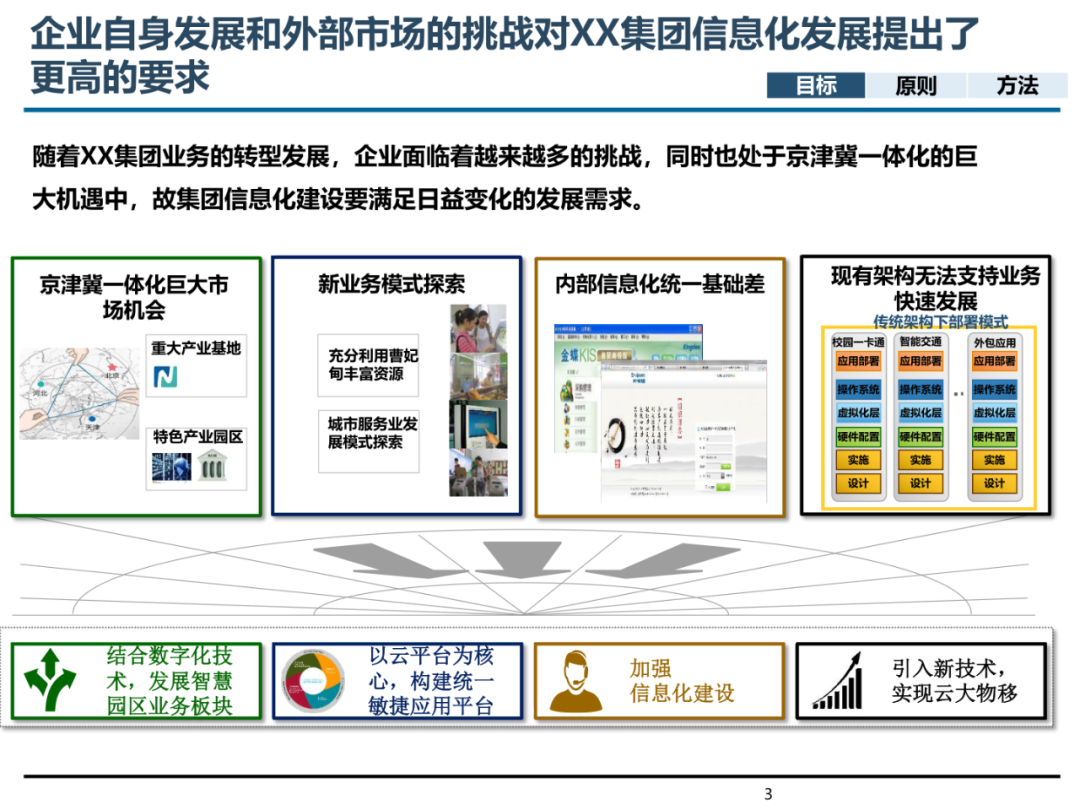The height and width of the screenshot is (810, 1080).
Task: Click the 智能交通 column header
Action: (920, 342)
